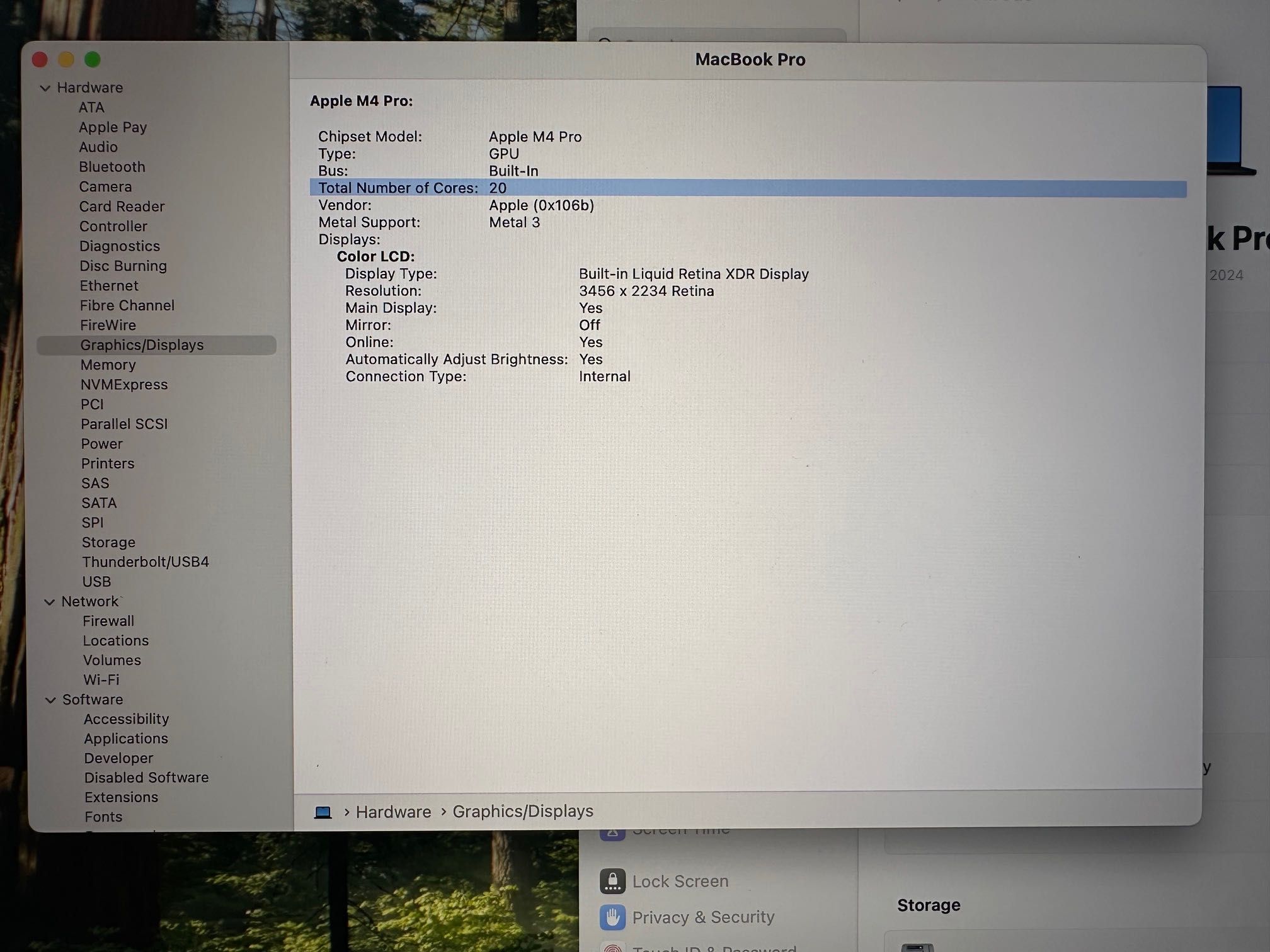Click the Apple M4 Pro heading
Image resolution: width=1270 pixels, height=952 pixels.
(x=362, y=101)
